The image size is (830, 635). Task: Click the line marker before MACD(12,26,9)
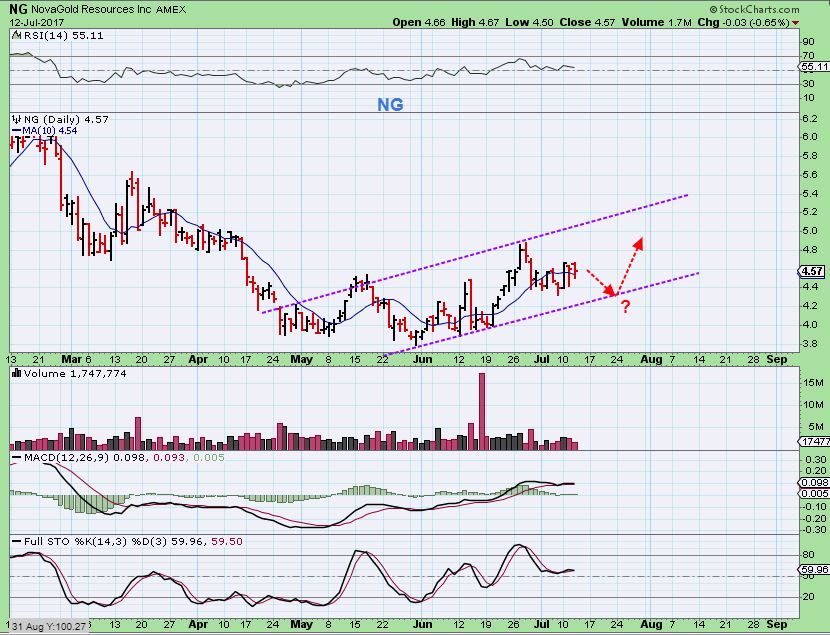click(x=16, y=457)
